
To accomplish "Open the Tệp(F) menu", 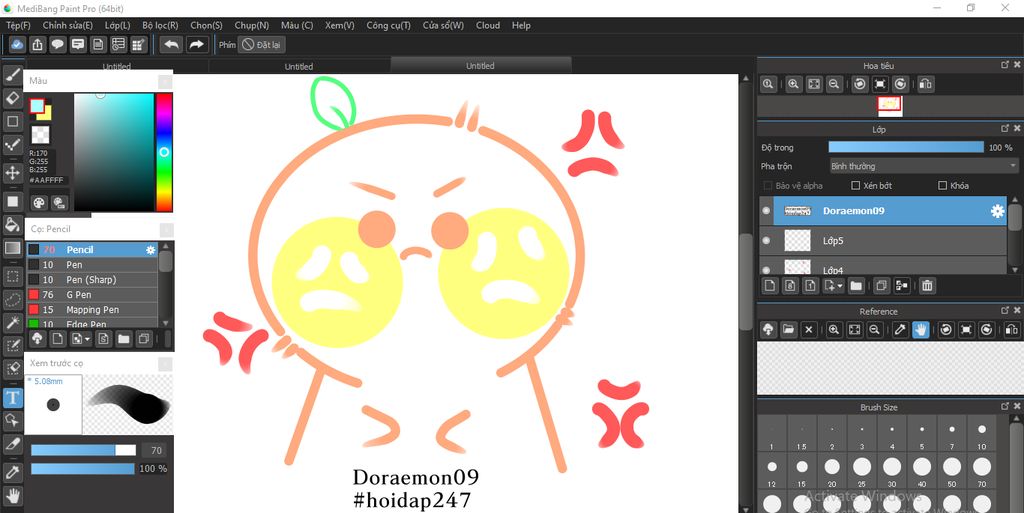I will pos(18,25).
